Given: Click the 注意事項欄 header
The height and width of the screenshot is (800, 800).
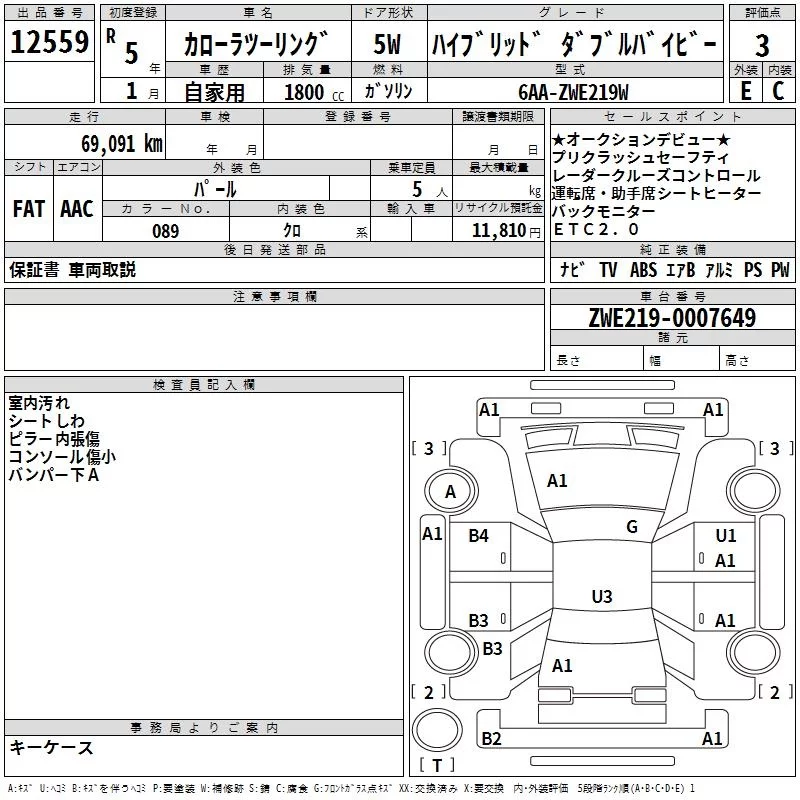Looking at the screenshot, I should click(x=274, y=296).
